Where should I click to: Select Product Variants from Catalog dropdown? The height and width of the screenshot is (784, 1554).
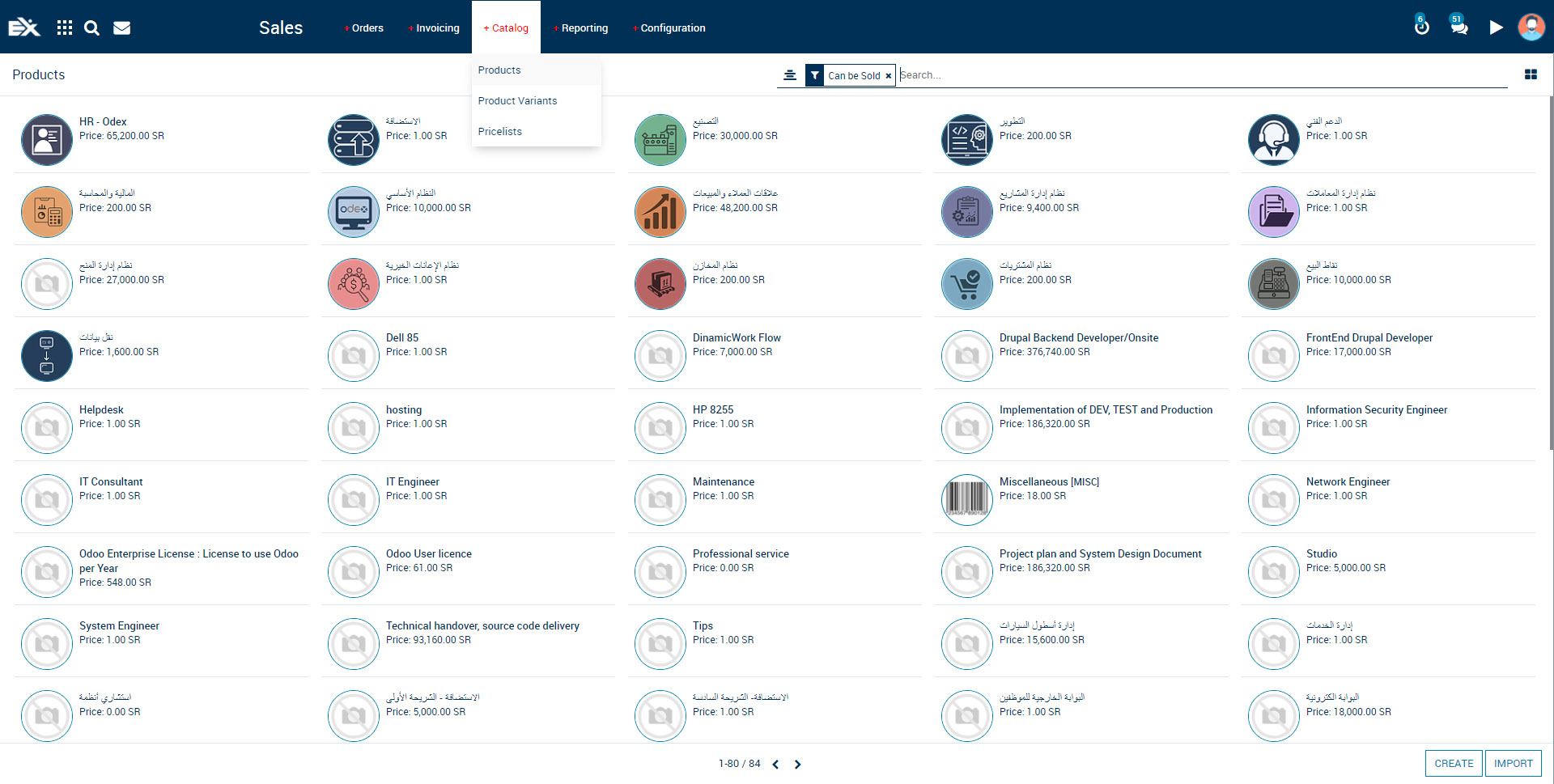pyautogui.click(x=536, y=101)
